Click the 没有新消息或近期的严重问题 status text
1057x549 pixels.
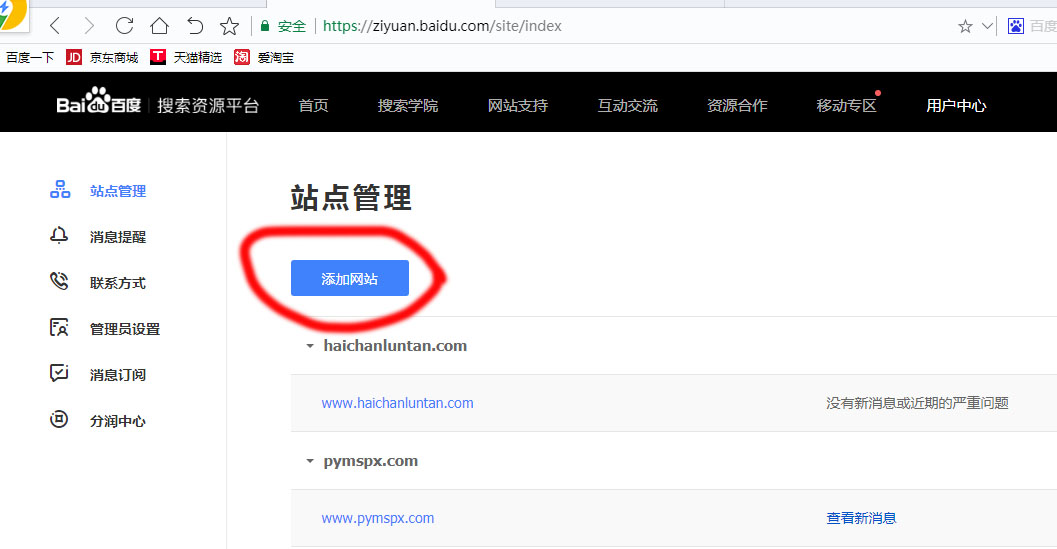click(917, 403)
